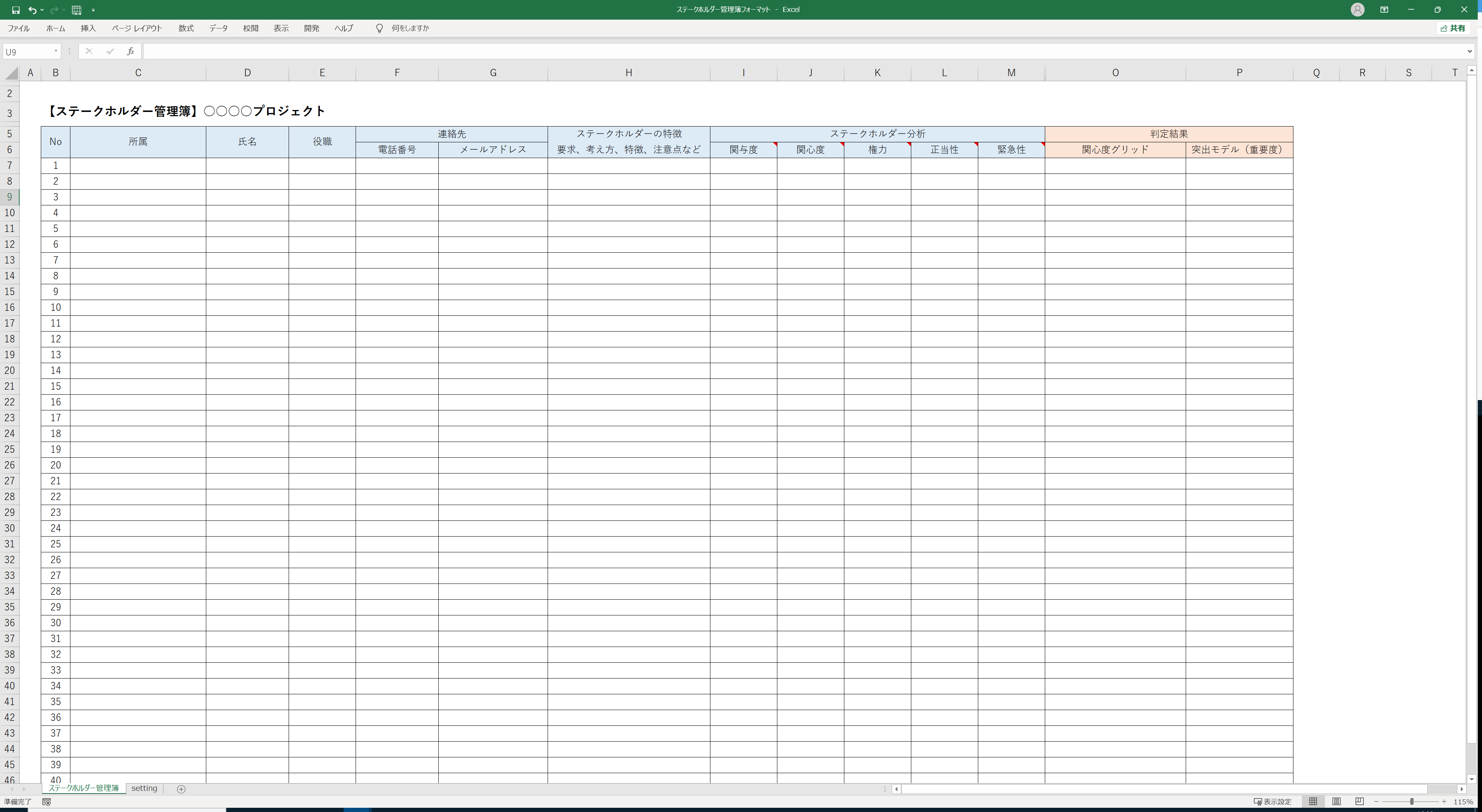Save the workbook with the floppy icon

pyautogui.click(x=15, y=10)
